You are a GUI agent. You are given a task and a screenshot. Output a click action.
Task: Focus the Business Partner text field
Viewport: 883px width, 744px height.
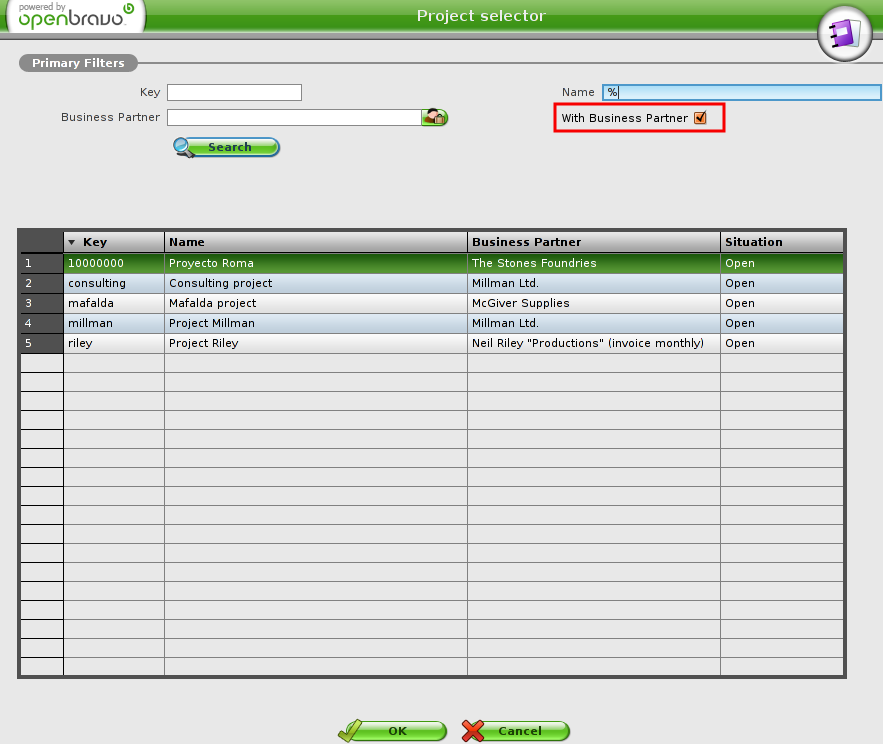click(293, 118)
